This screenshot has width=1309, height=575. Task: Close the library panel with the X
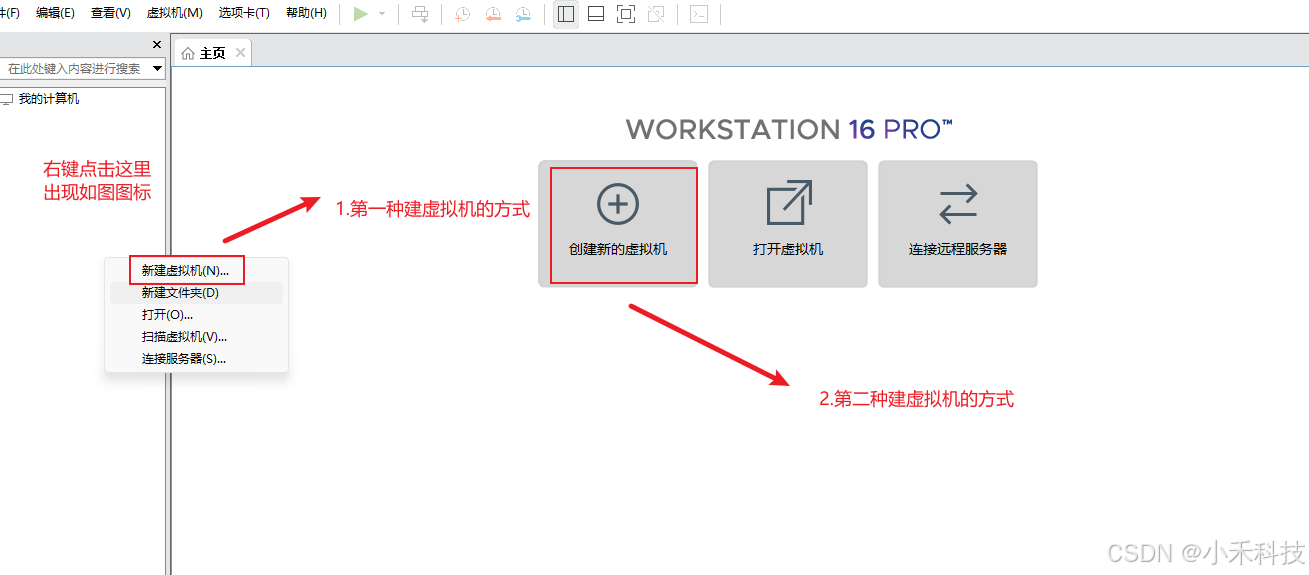(x=157, y=45)
